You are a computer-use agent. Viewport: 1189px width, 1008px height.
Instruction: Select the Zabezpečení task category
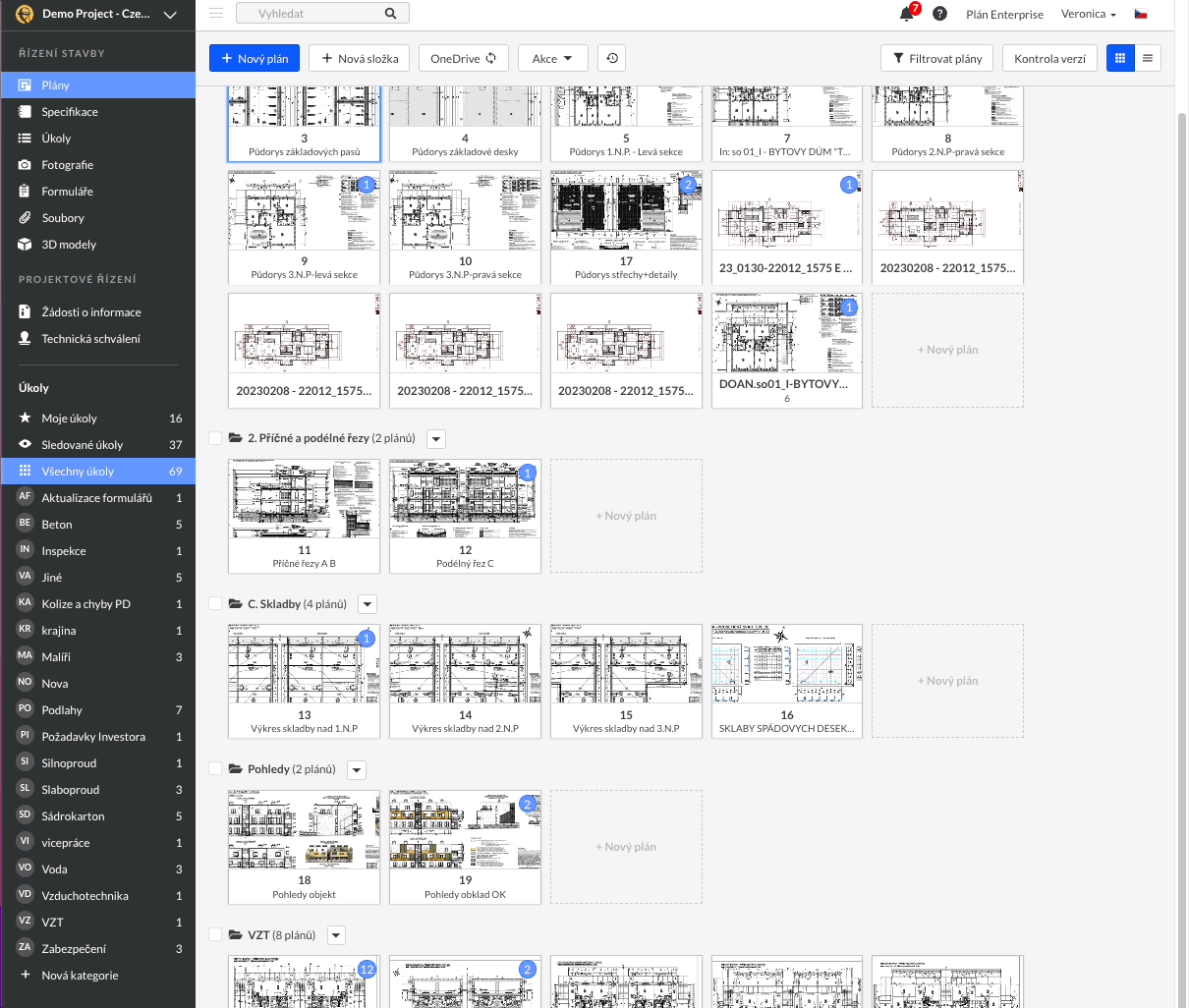(x=98, y=948)
